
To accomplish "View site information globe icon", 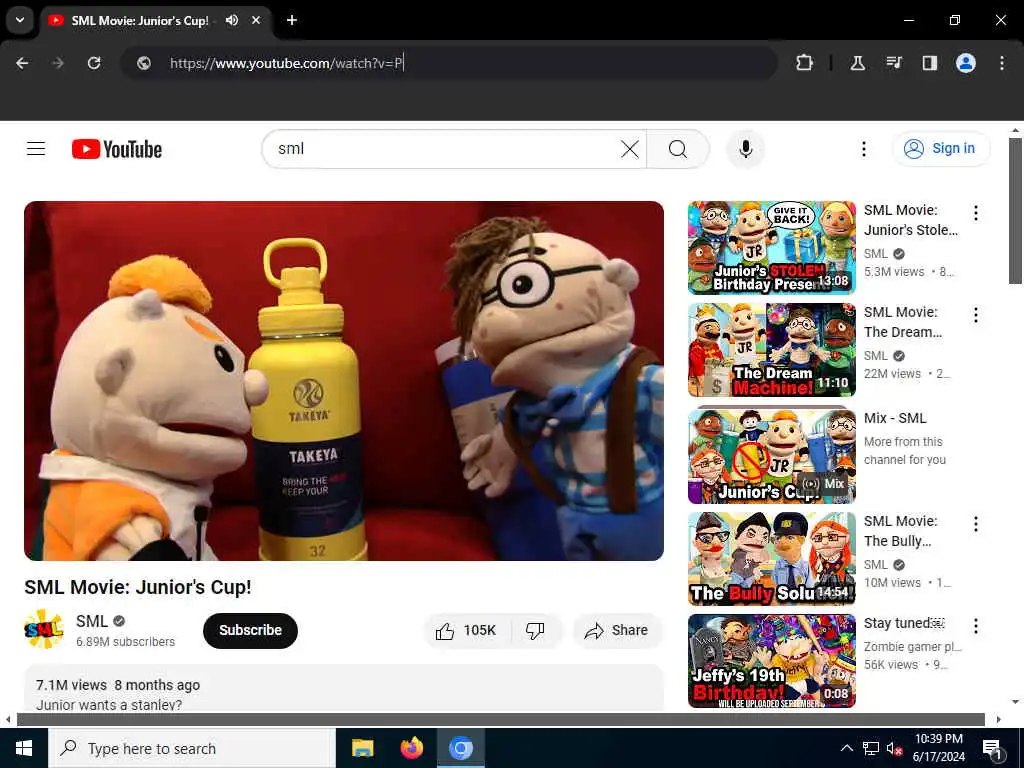I will coord(144,63).
